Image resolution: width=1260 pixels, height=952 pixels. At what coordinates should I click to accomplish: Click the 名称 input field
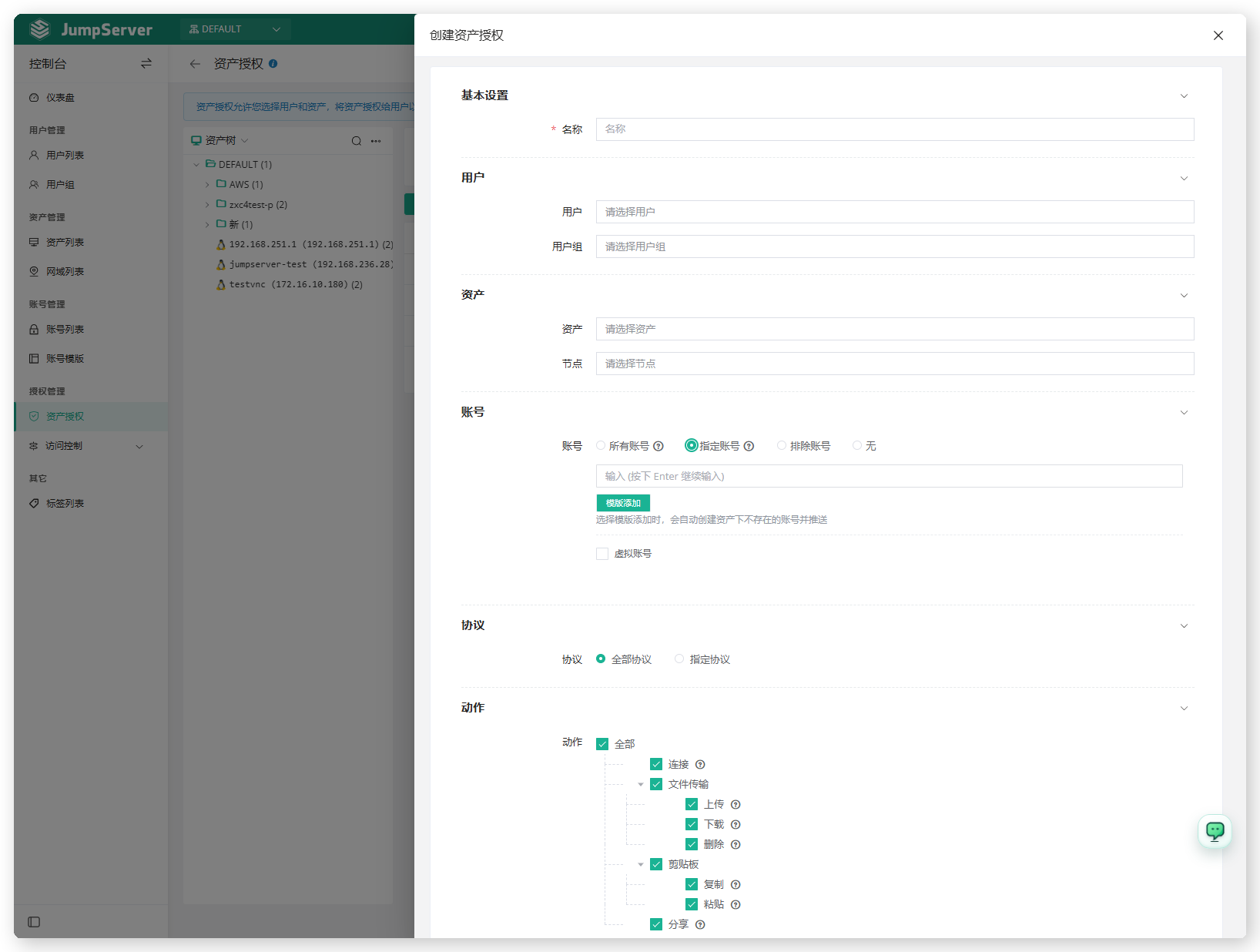895,129
